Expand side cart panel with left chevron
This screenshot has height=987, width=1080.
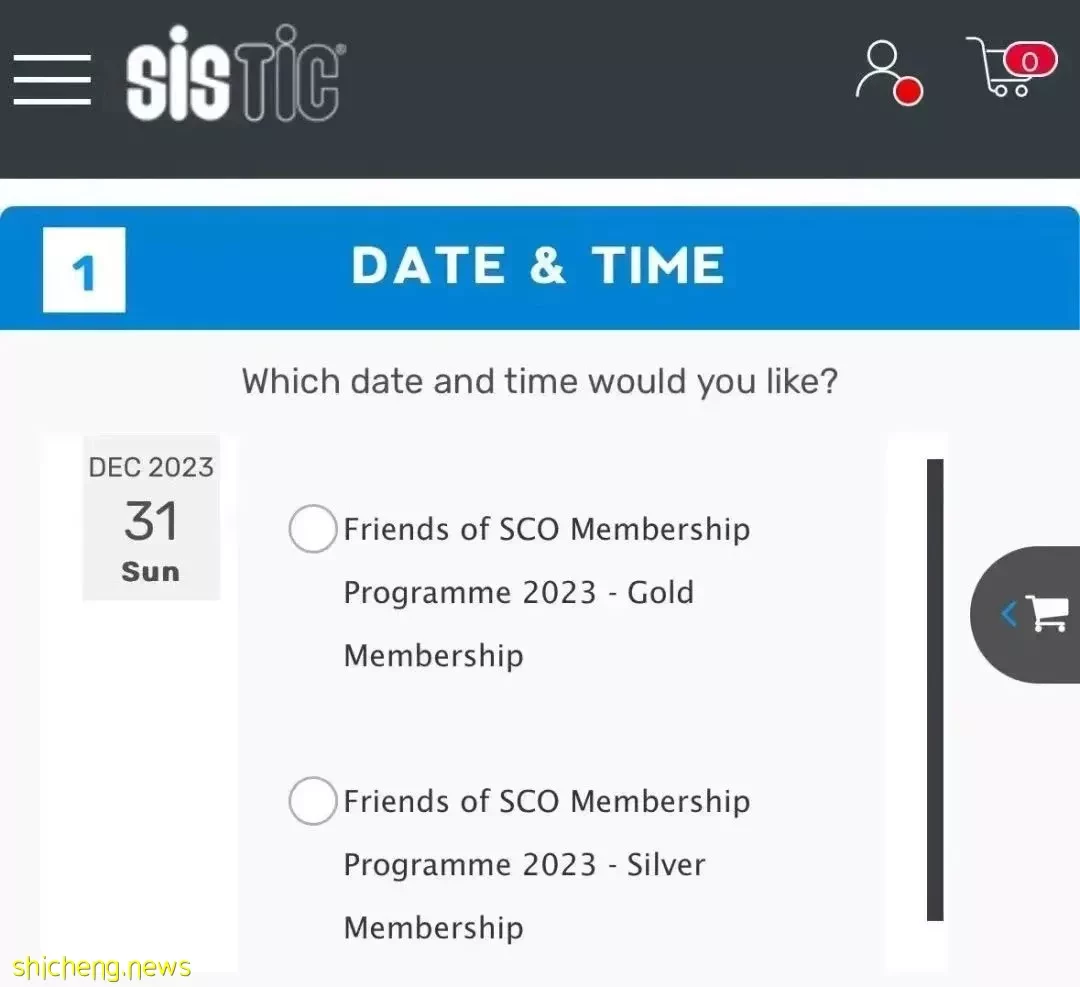(1009, 613)
